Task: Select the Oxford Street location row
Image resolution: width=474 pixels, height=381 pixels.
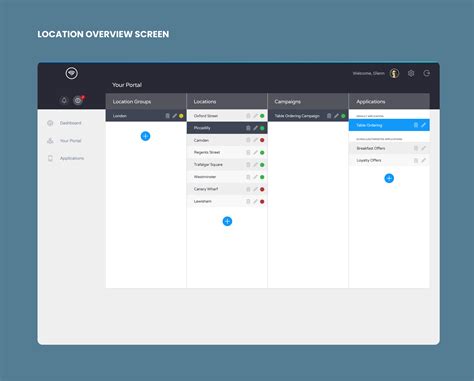Action: point(227,116)
